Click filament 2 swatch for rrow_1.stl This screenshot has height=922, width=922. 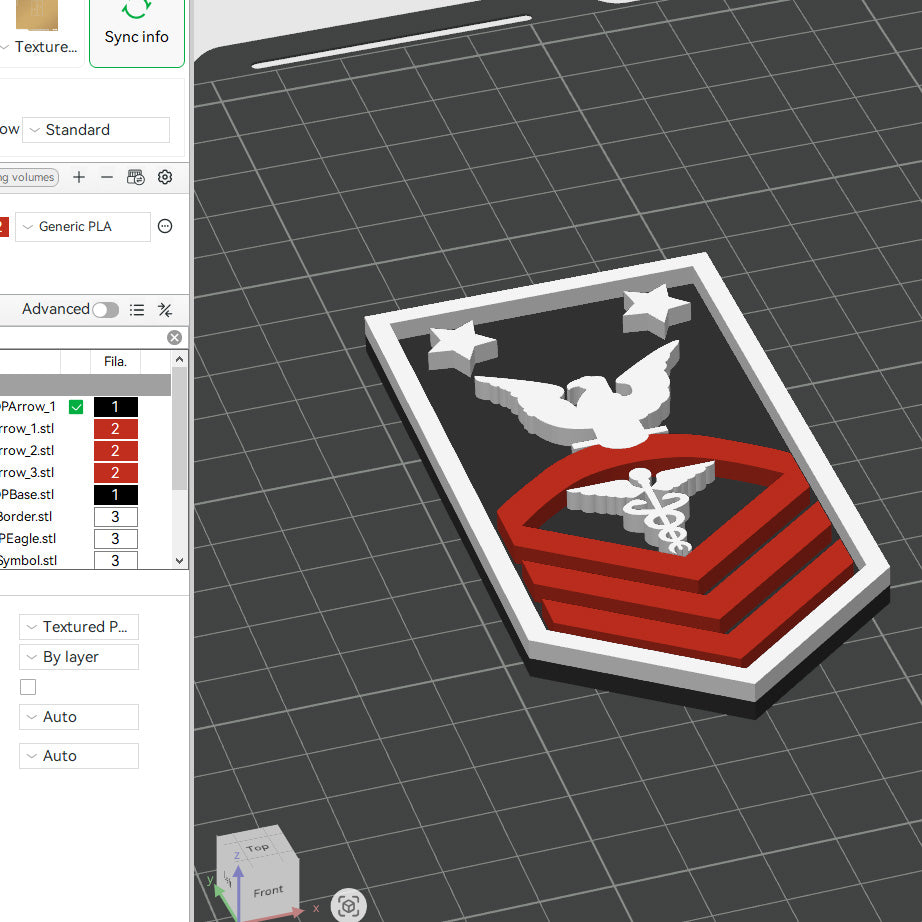[116, 429]
